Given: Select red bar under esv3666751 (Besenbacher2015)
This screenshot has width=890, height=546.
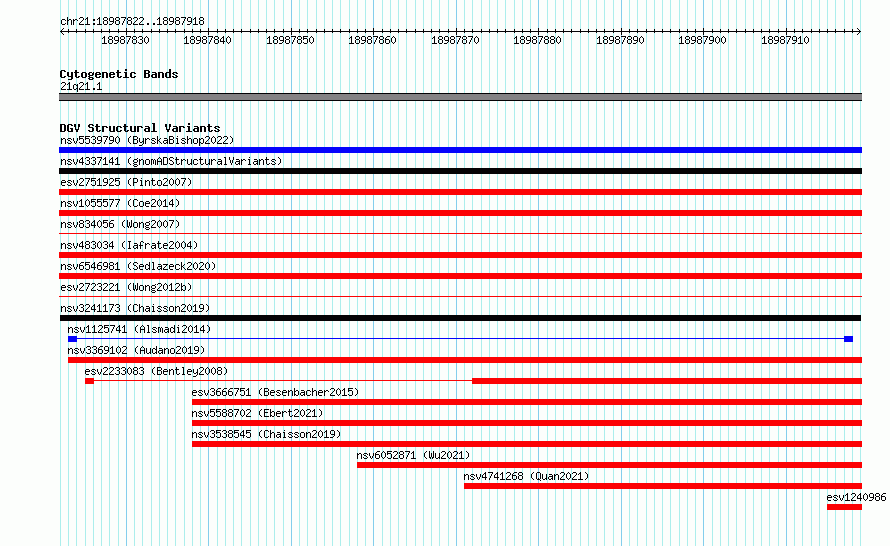Looking at the screenshot, I should (527, 402).
